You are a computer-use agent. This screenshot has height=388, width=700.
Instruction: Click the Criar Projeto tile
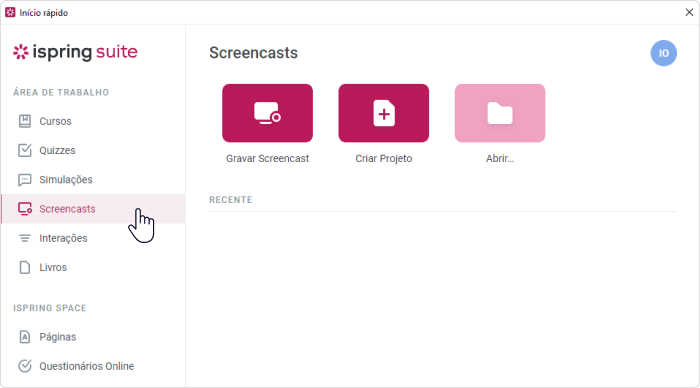coord(383,113)
